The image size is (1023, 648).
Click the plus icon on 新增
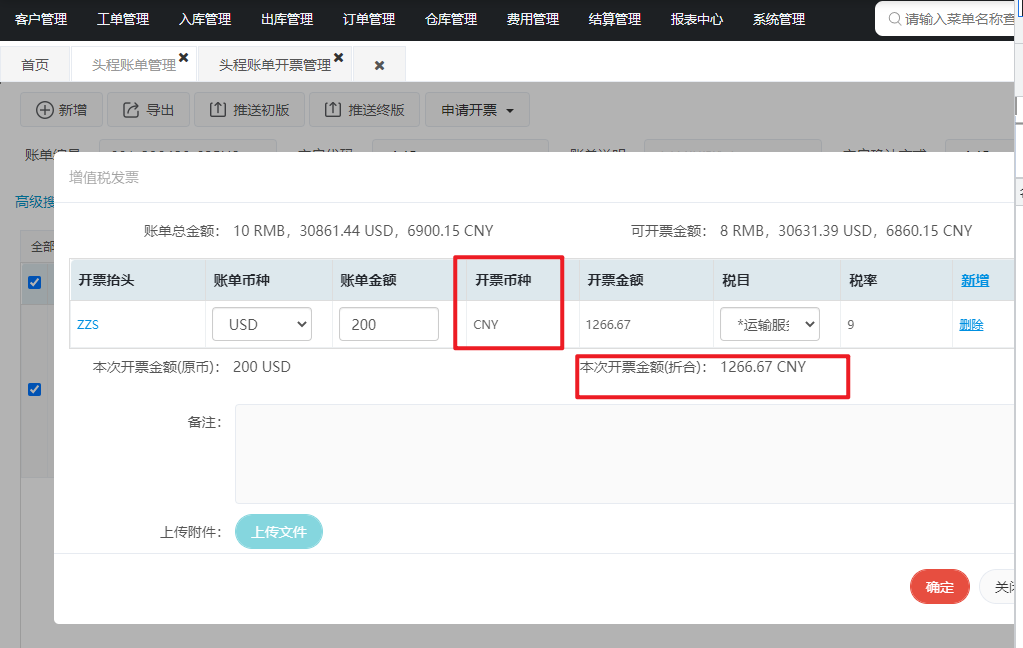click(44, 110)
